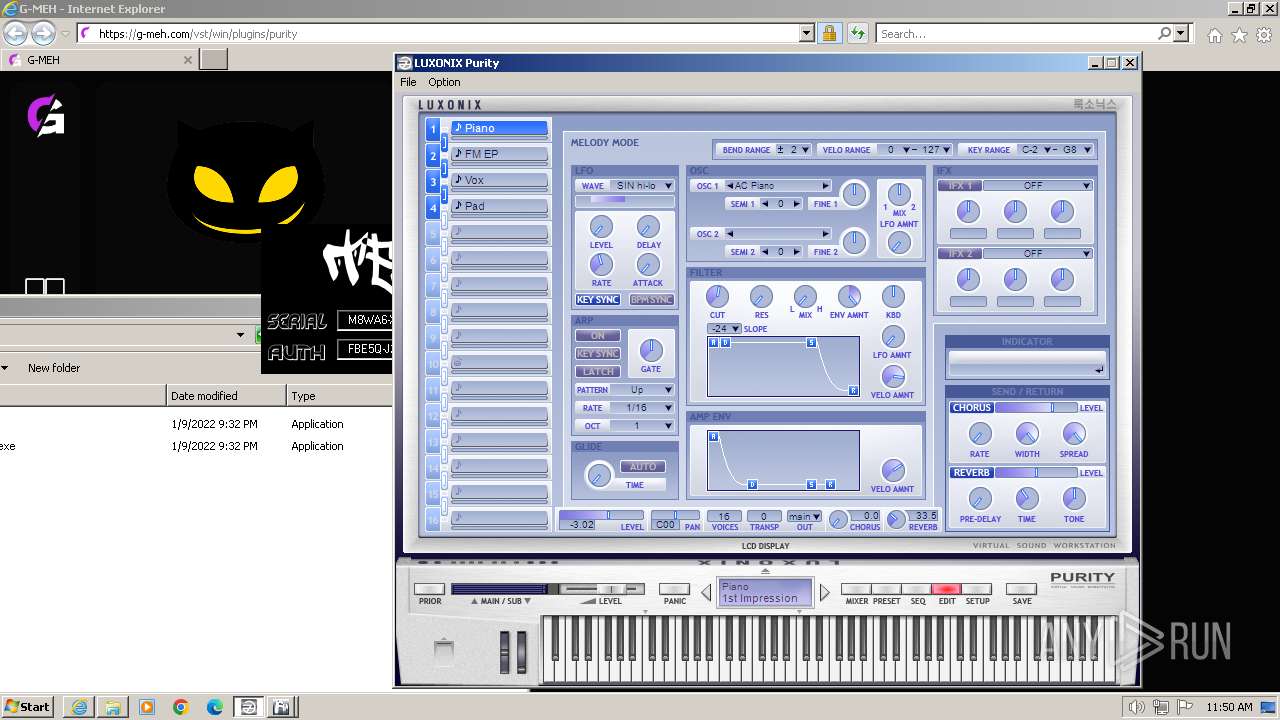Turn the arpeggiator ON

pyautogui.click(x=598, y=336)
